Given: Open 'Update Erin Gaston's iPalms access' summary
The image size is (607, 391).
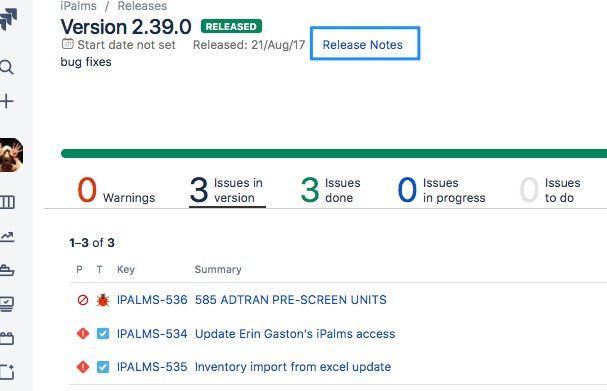Looking at the screenshot, I should coord(295,334).
